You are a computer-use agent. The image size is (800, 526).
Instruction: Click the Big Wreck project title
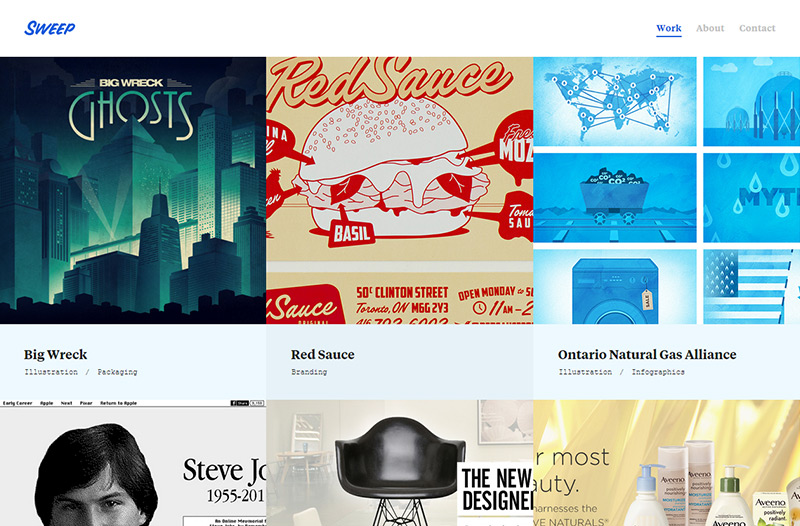click(55, 355)
